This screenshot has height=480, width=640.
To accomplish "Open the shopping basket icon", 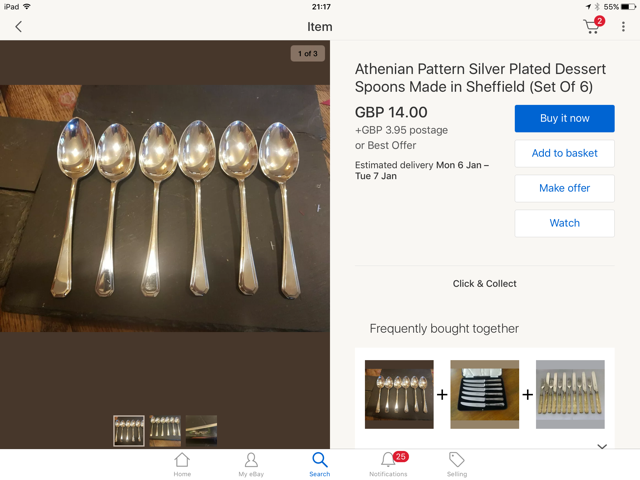I will point(592,27).
